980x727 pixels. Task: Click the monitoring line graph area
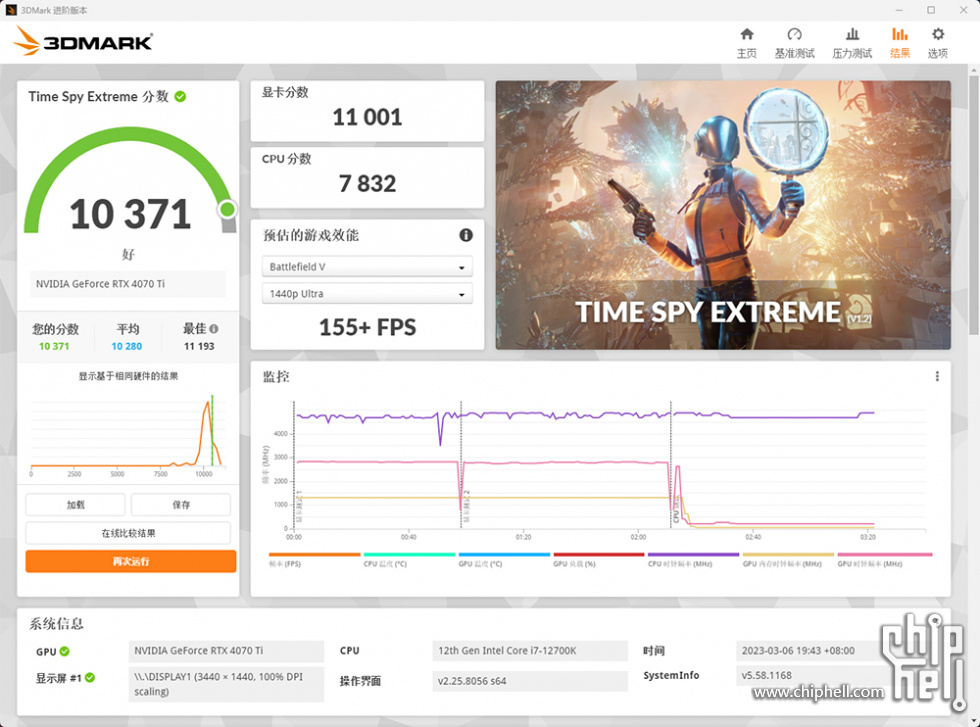(609, 466)
